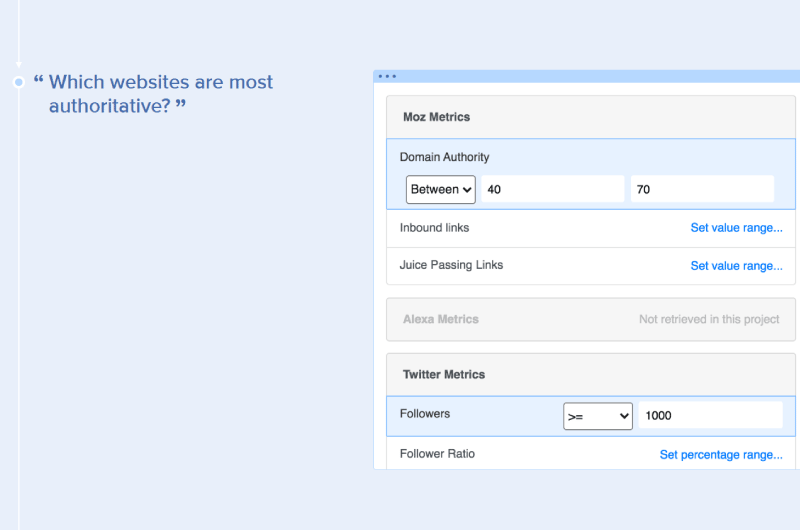Click the Domain Authority maximum field showing 70
The image size is (800, 530).
[x=702, y=189]
